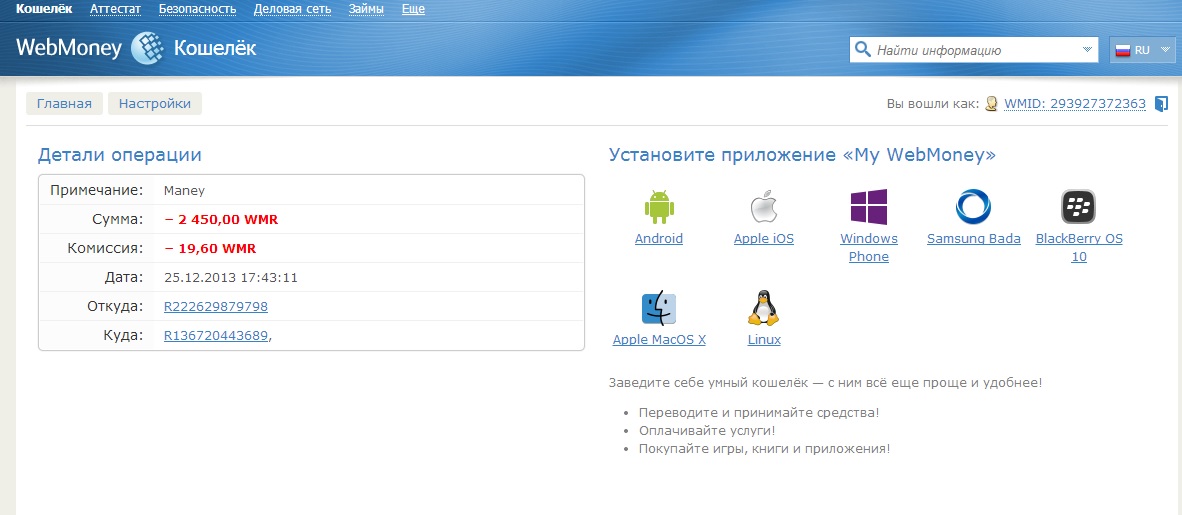Click the Windows Phone logo icon
Viewport: 1182px width, 515px height.
point(868,207)
